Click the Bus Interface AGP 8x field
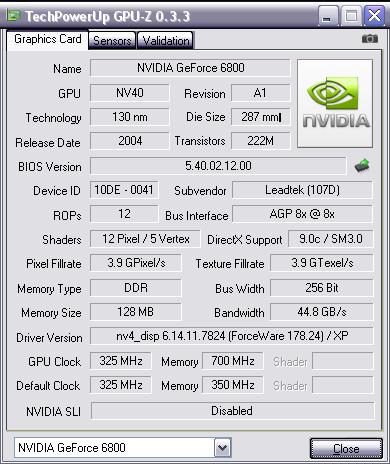This screenshot has height=464, width=390. coord(302,214)
